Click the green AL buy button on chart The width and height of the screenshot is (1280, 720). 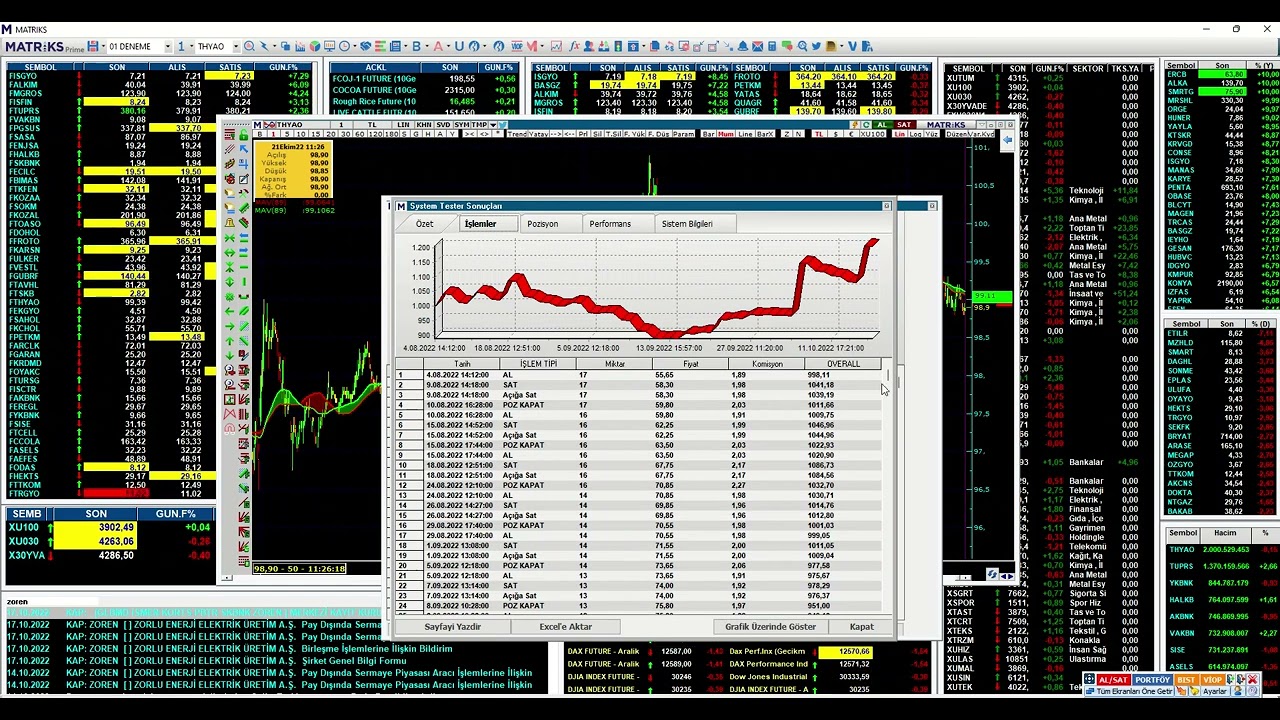(x=884, y=125)
